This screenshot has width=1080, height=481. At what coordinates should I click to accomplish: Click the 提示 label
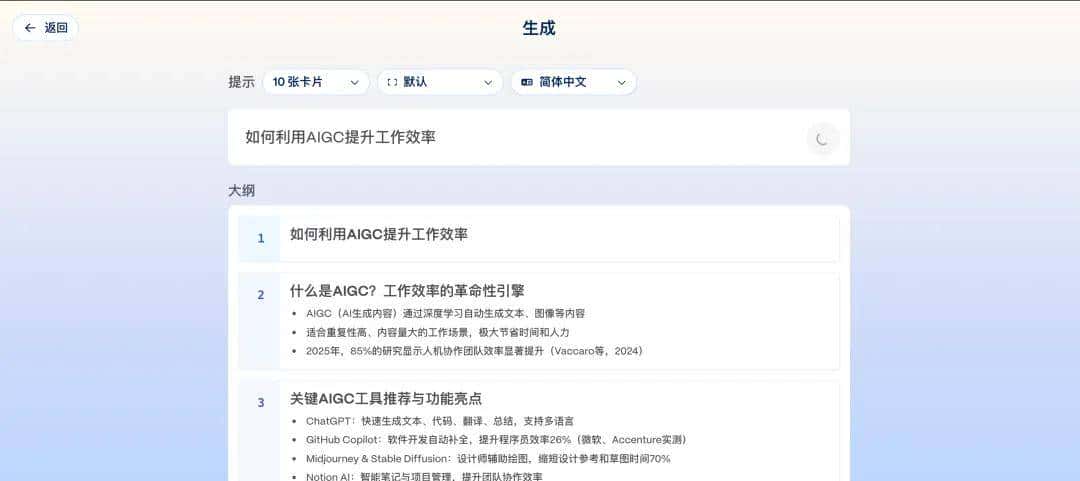tap(242, 82)
